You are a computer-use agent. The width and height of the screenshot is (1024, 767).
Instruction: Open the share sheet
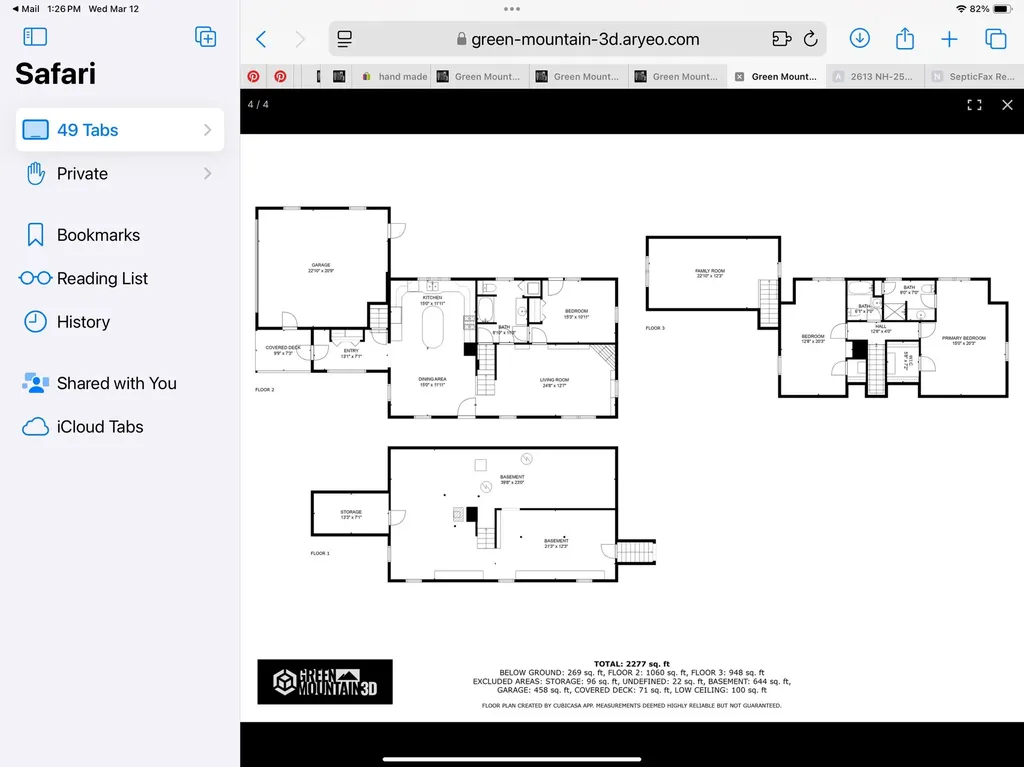pyautogui.click(x=904, y=39)
